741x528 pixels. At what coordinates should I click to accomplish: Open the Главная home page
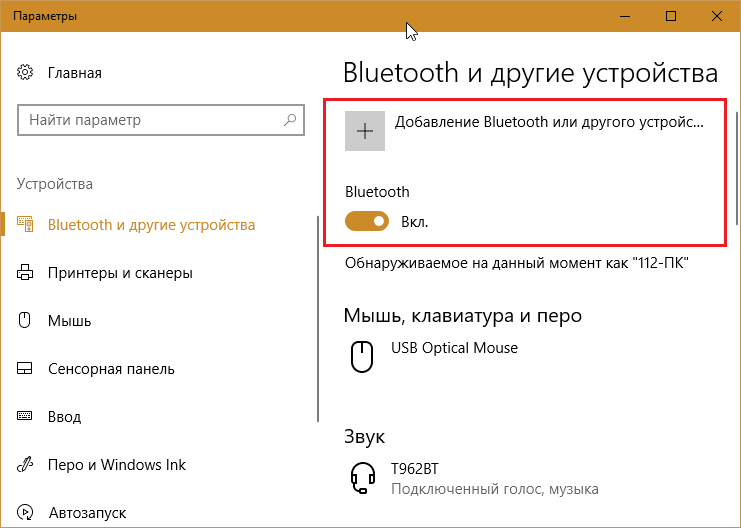[x=75, y=73]
